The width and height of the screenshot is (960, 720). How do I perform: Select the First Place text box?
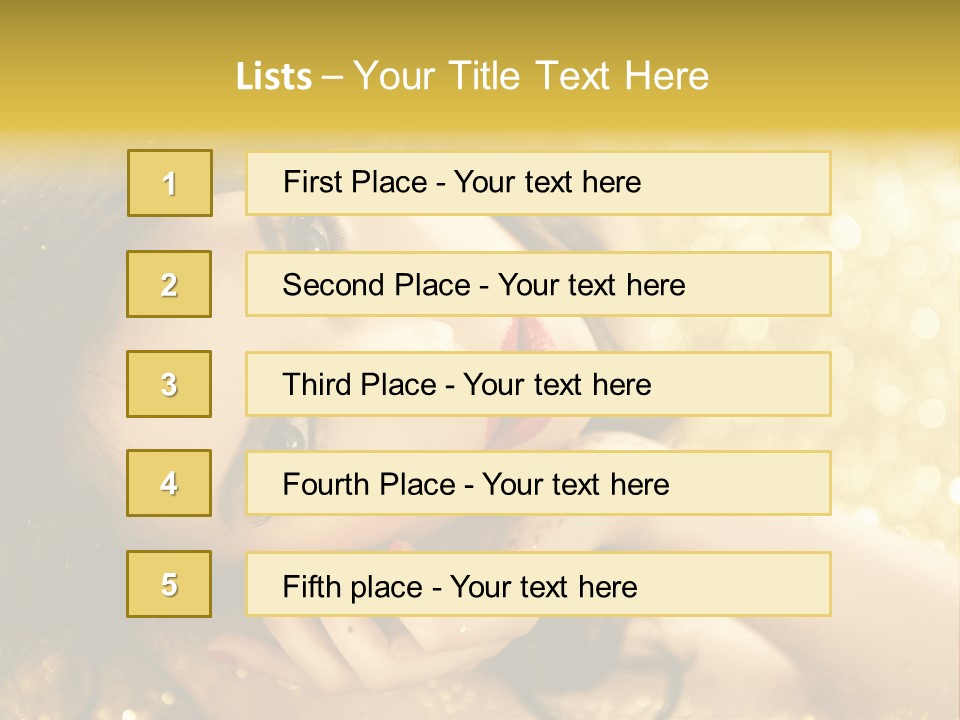point(538,183)
